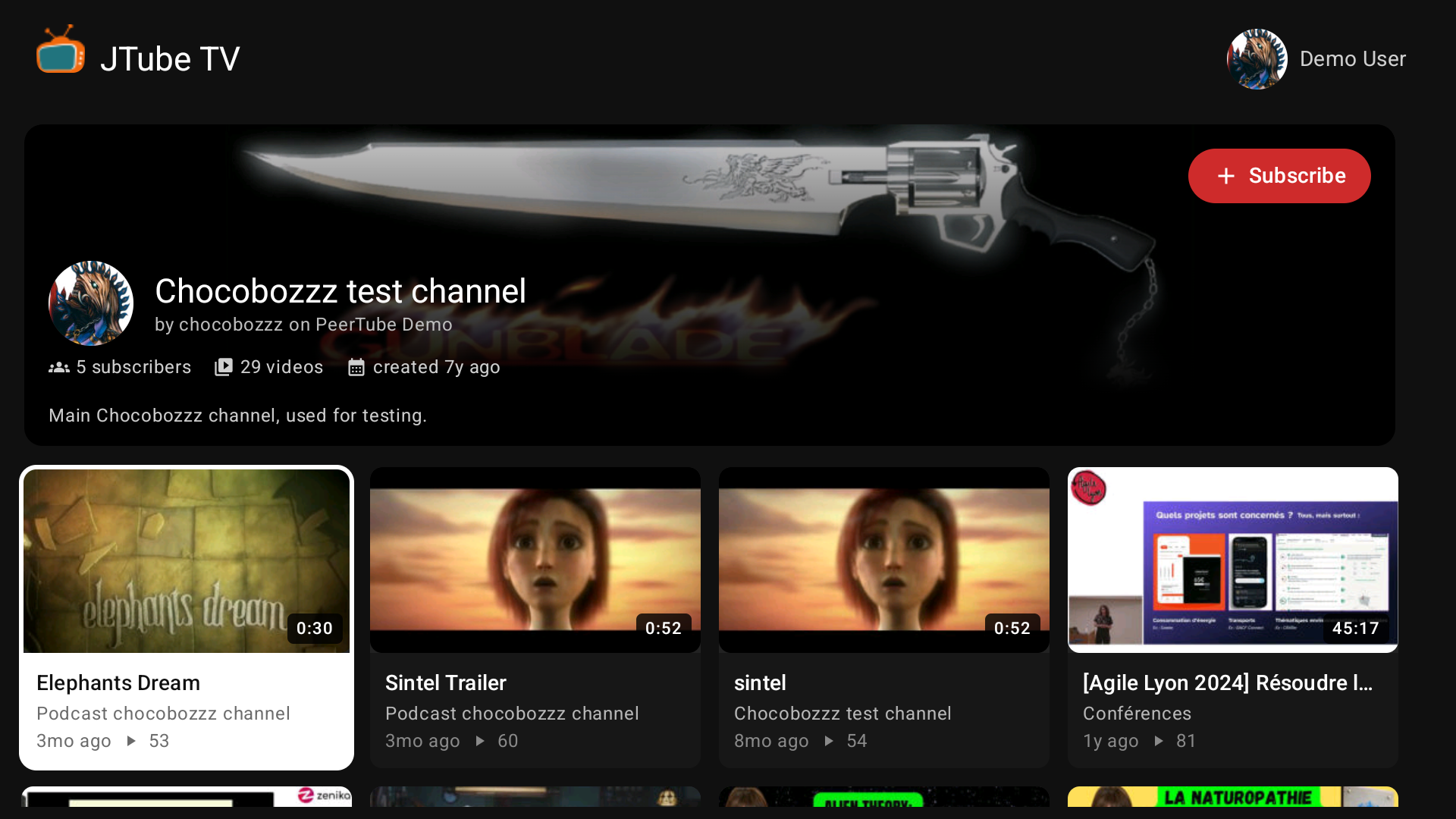1456x819 pixels.
Task: Click the subscribers people icon
Action: (x=59, y=367)
